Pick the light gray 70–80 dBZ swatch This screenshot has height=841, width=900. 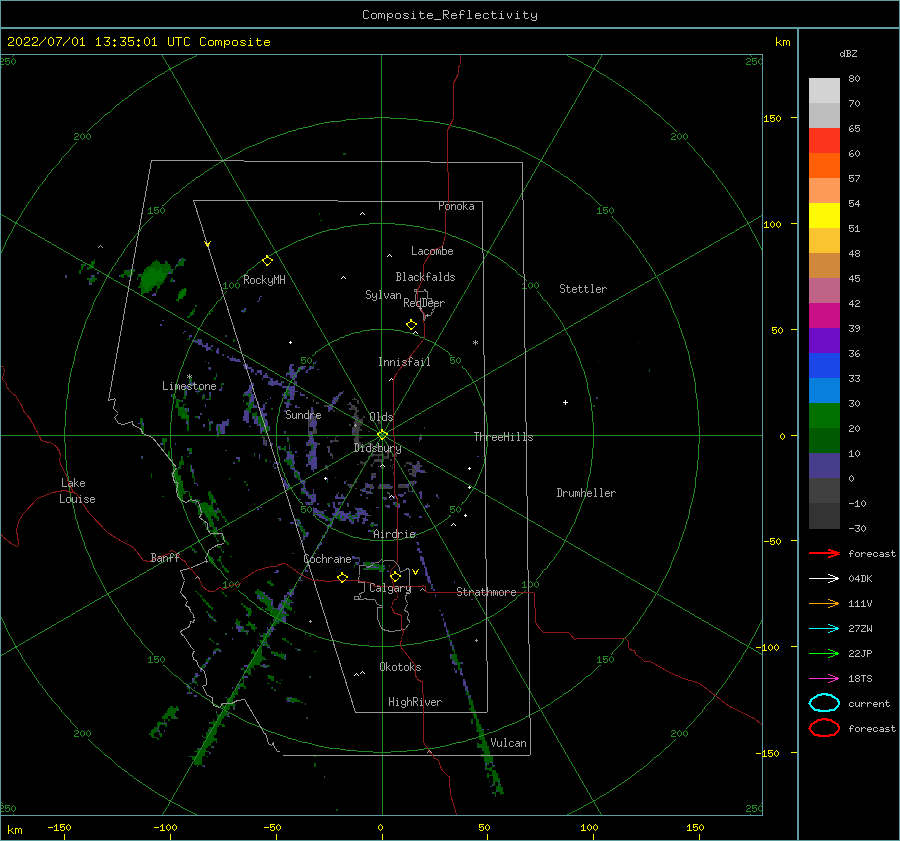(x=824, y=91)
